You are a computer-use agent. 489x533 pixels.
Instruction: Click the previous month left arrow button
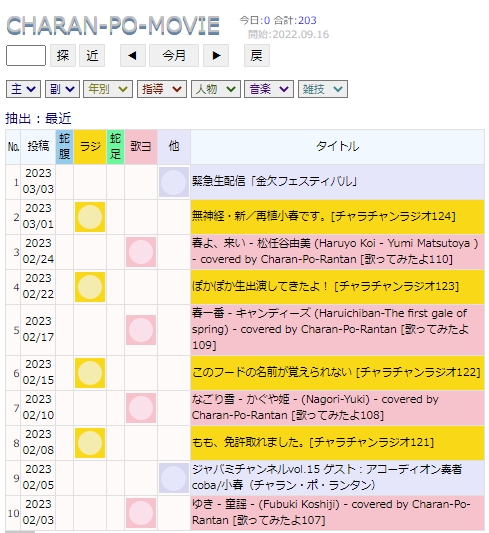click(x=133, y=55)
